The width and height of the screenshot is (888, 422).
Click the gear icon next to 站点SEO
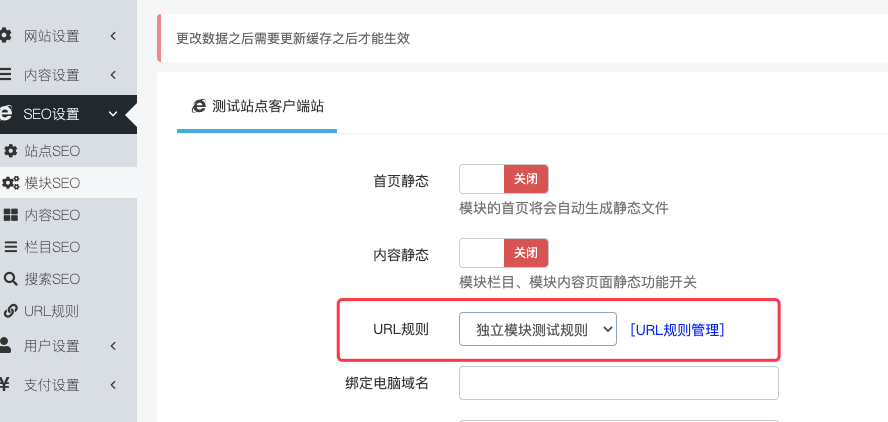(11, 151)
